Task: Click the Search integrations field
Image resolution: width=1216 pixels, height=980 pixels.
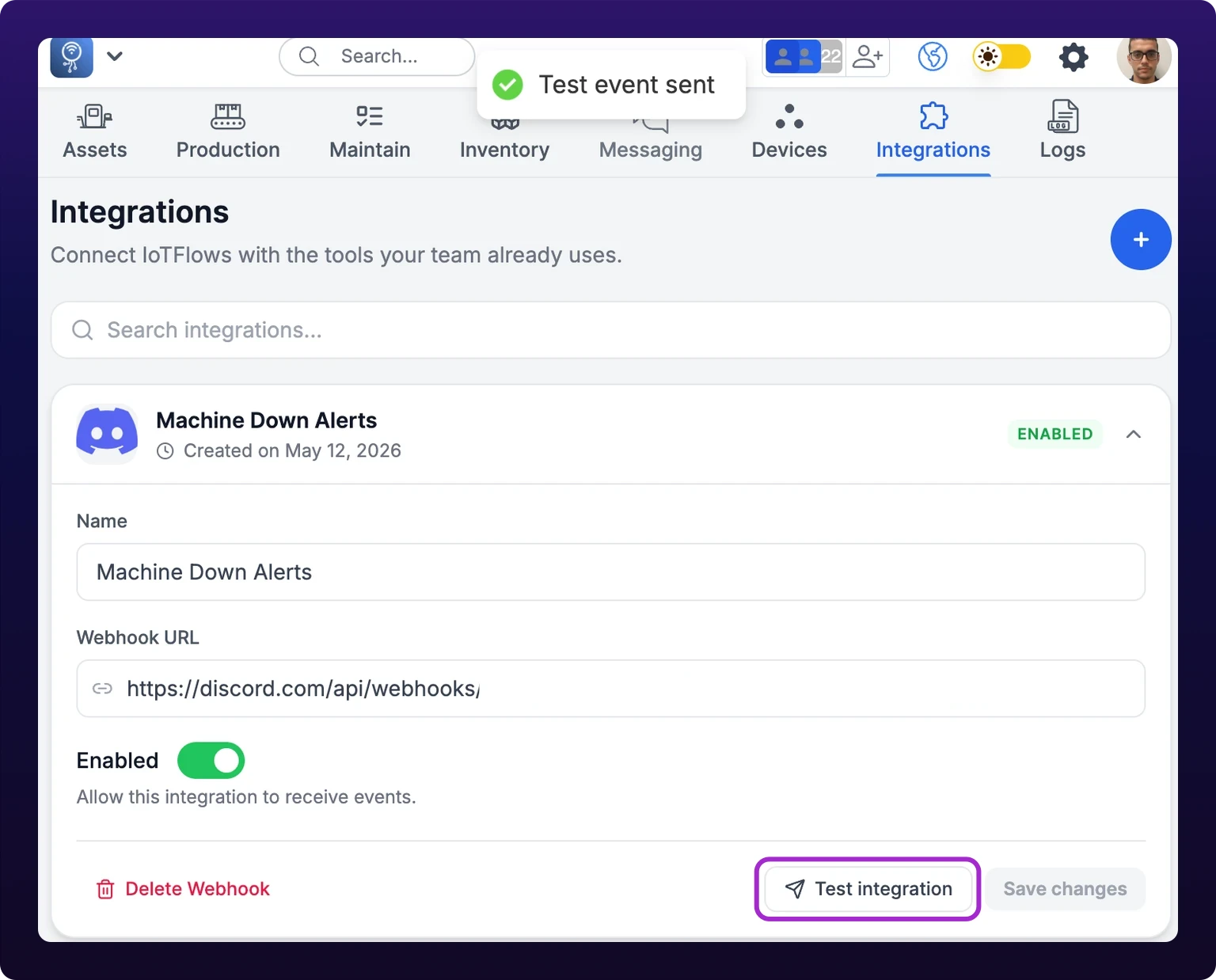Action: click(x=610, y=330)
